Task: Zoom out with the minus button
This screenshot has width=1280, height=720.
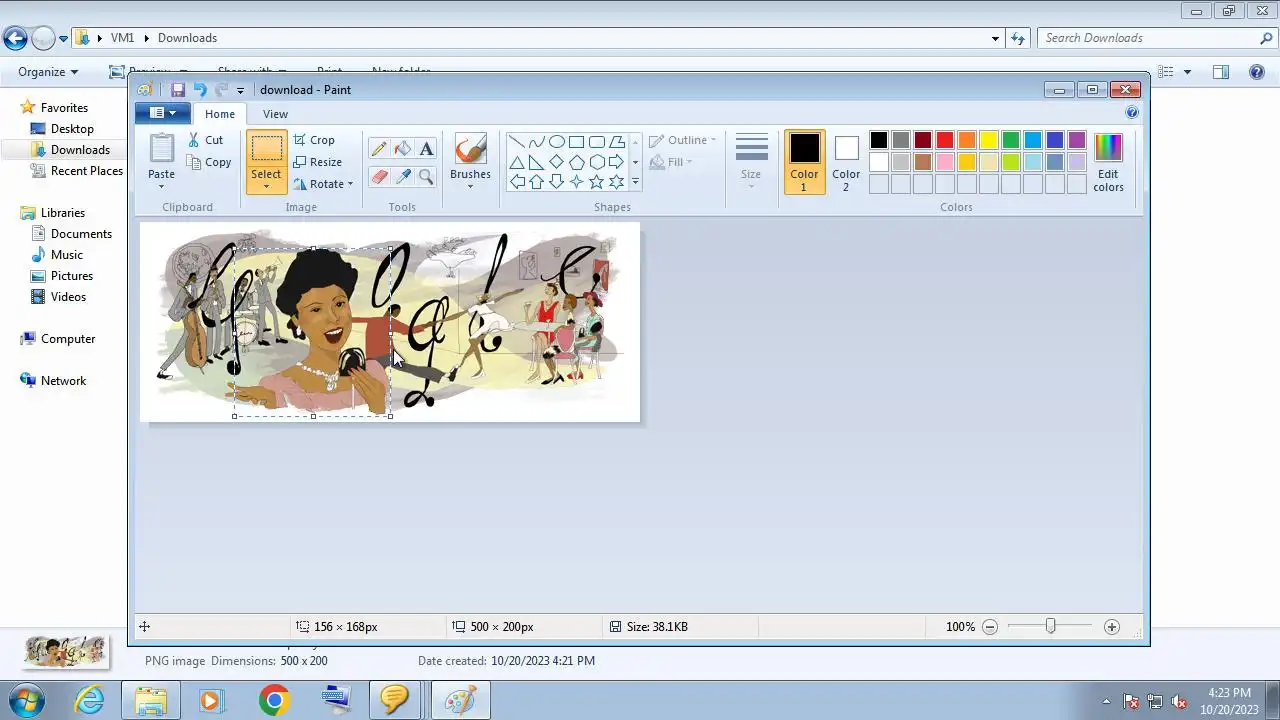Action: (990, 627)
